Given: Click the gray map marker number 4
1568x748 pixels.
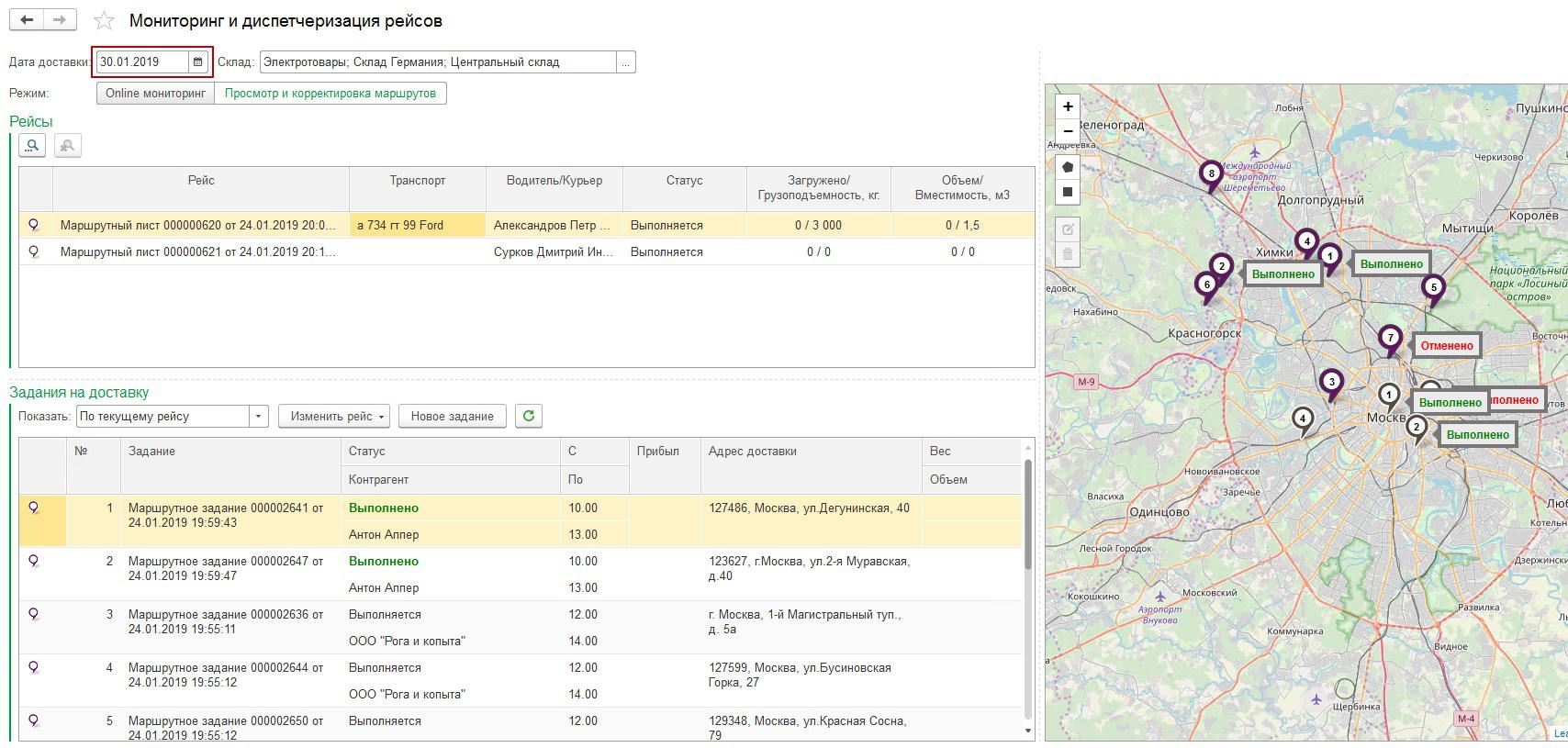Looking at the screenshot, I should (x=1302, y=421).
